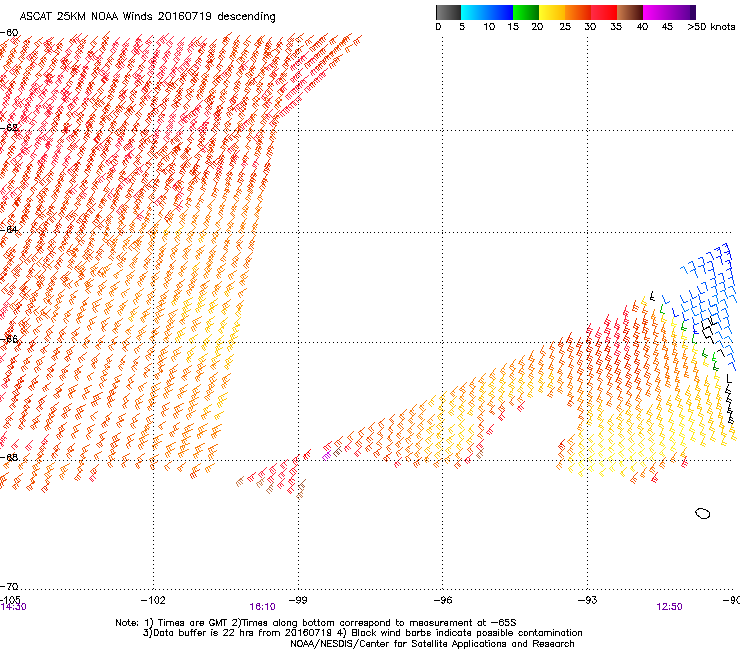Click the '-96' longitude axis label

tap(443, 600)
